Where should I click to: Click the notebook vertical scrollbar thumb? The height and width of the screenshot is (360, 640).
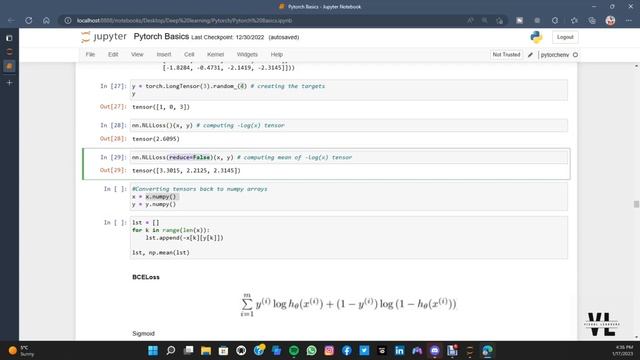coord(636,204)
